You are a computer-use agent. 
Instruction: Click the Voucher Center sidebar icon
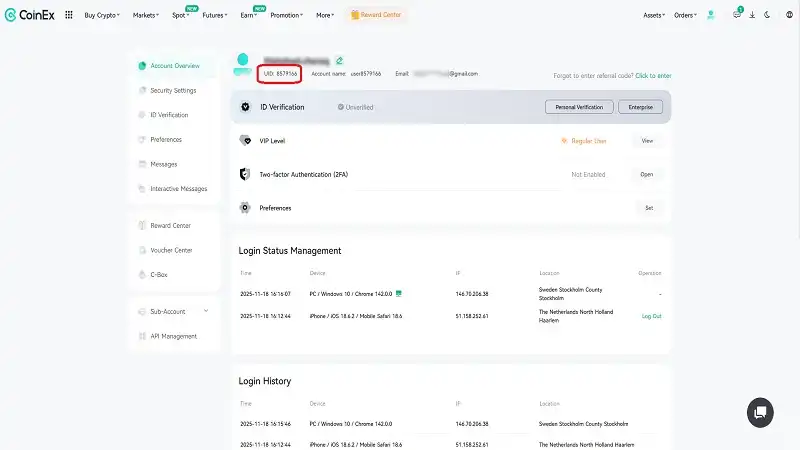click(x=142, y=250)
